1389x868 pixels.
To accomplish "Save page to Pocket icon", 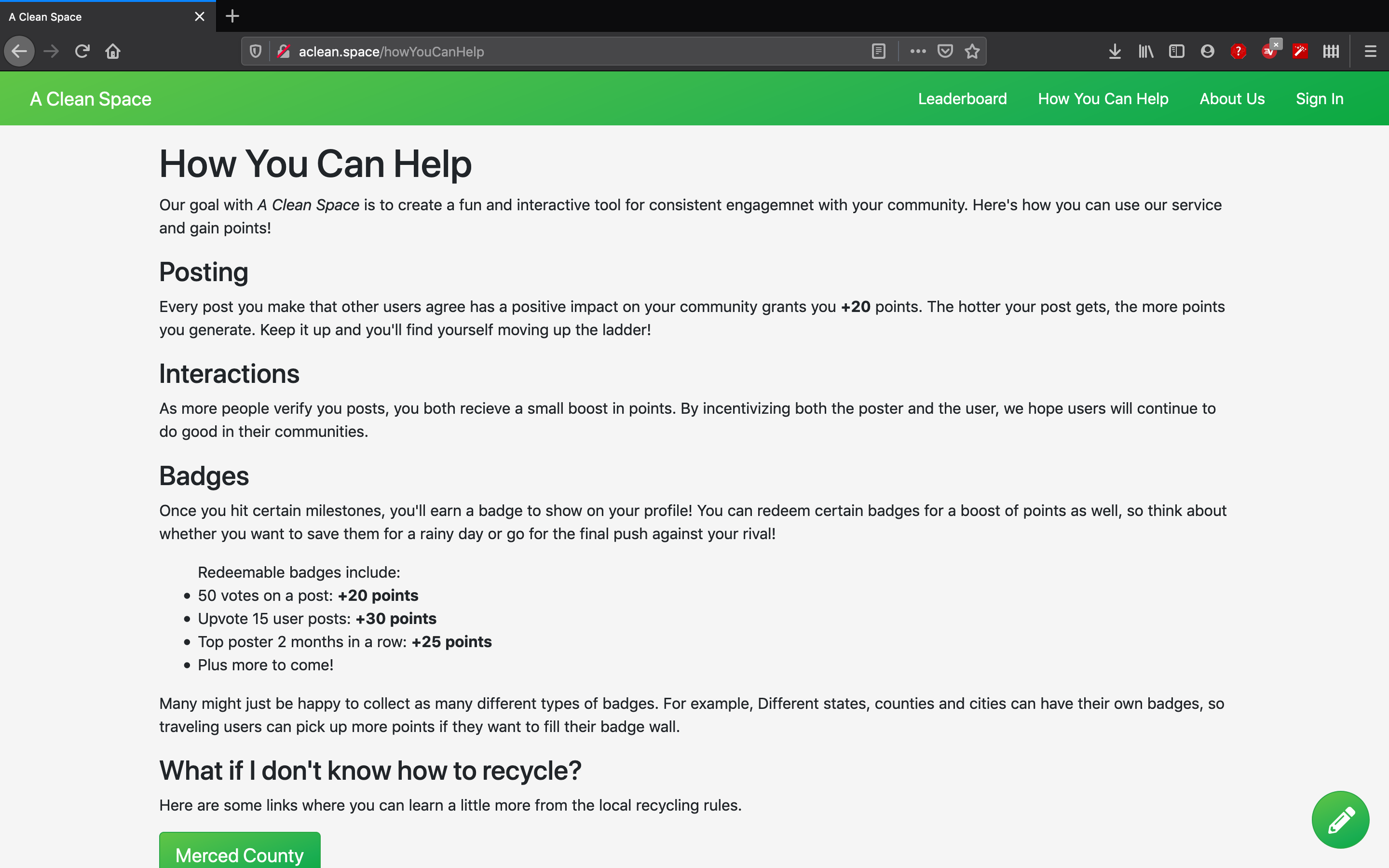I will pyautogui.click(x=945, y=52).
